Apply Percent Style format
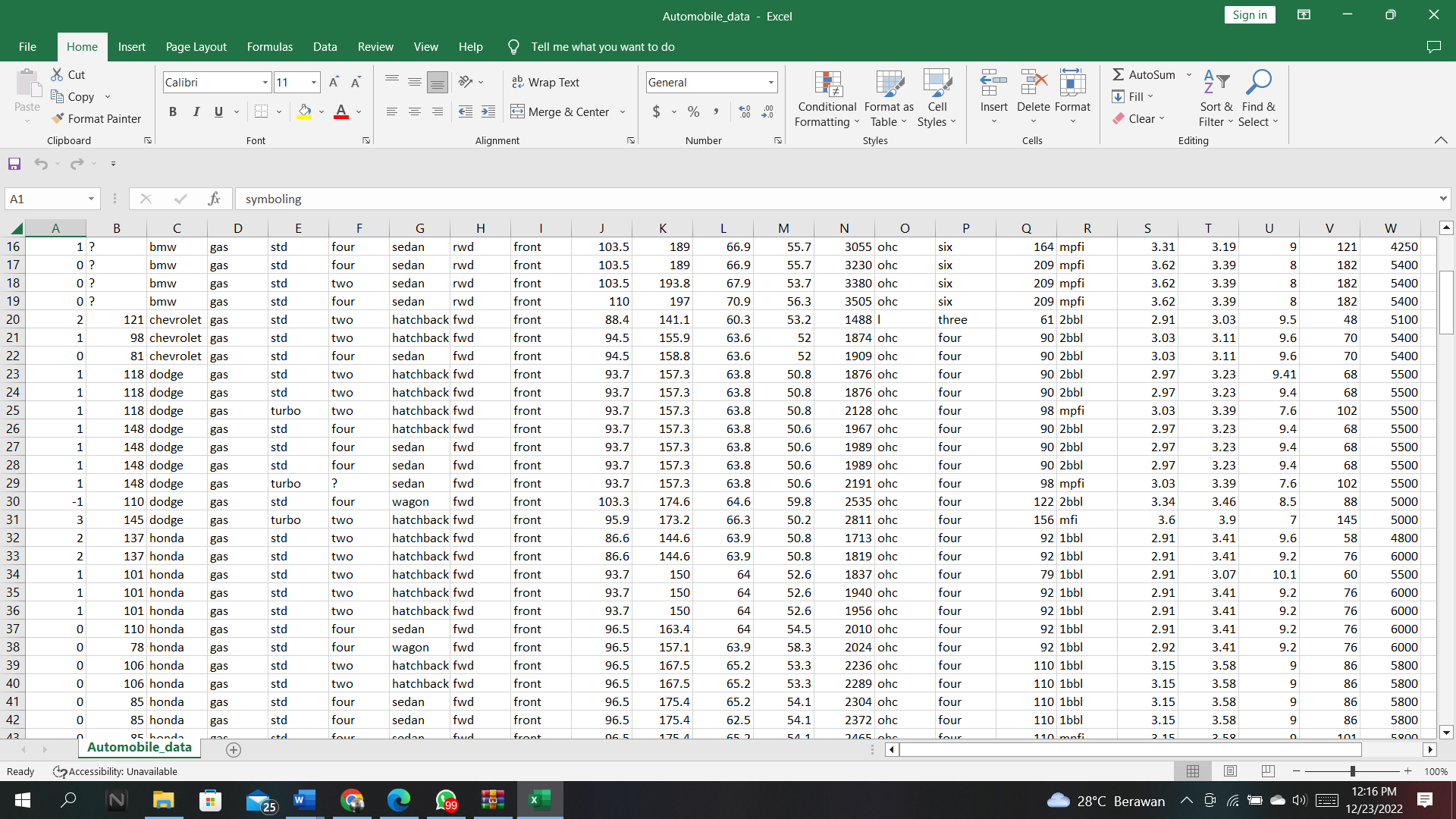The image size is (1456, 819). coord(693,111)
